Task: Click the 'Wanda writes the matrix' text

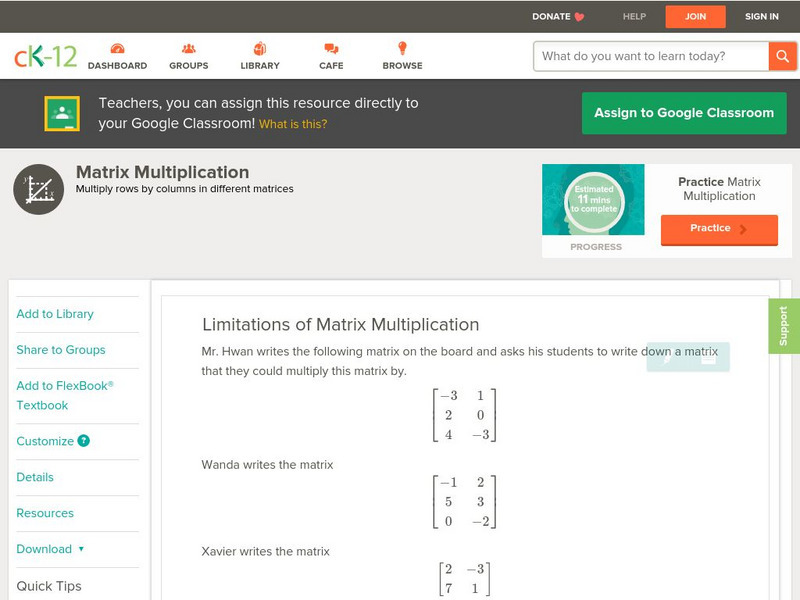Action: (x=267, y=465)
